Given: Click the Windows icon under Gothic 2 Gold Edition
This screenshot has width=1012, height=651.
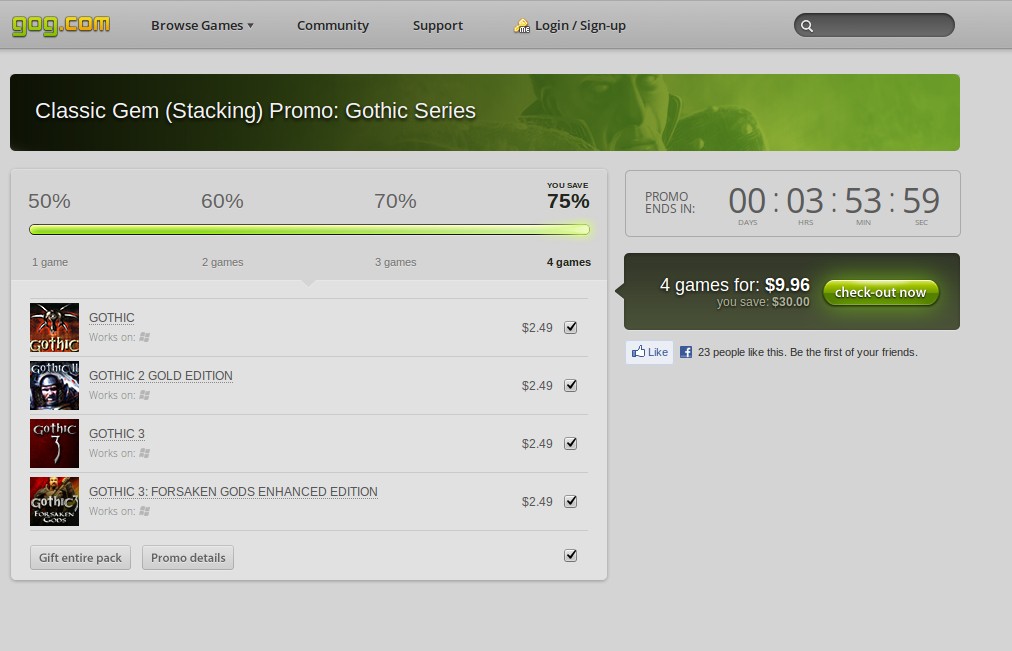Looking at the screenshot, I should coord(145,395).
